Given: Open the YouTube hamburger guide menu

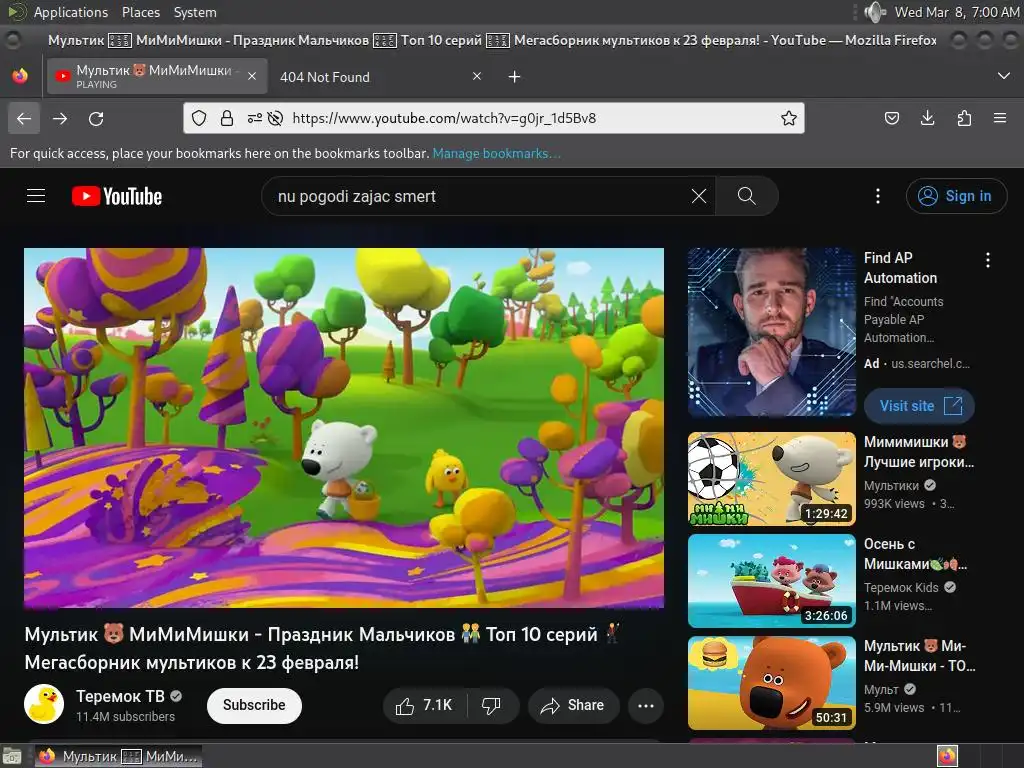Looking at the screenshot, I should [x=36, y=196].
